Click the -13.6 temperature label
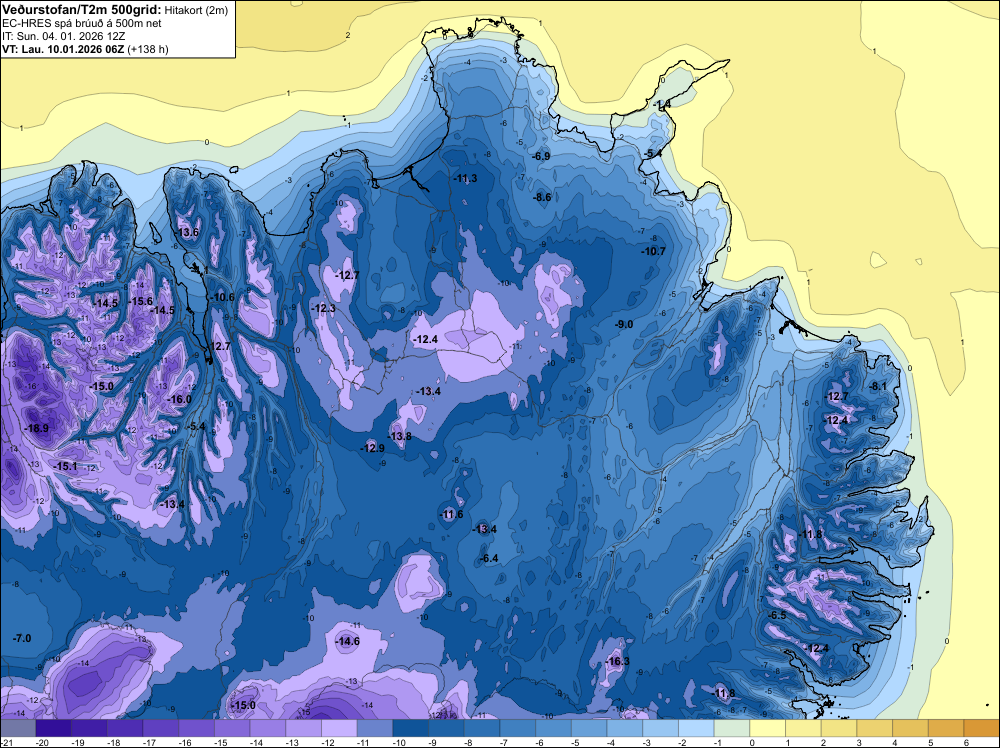Viewport: 1000px width, 748px height. [187, 232]
